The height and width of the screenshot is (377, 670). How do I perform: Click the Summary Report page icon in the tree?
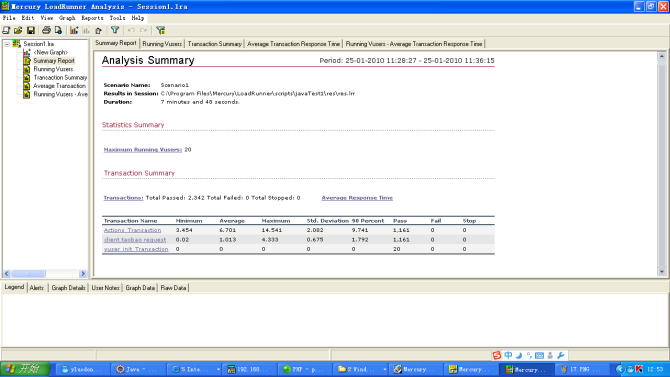[26, 61]
